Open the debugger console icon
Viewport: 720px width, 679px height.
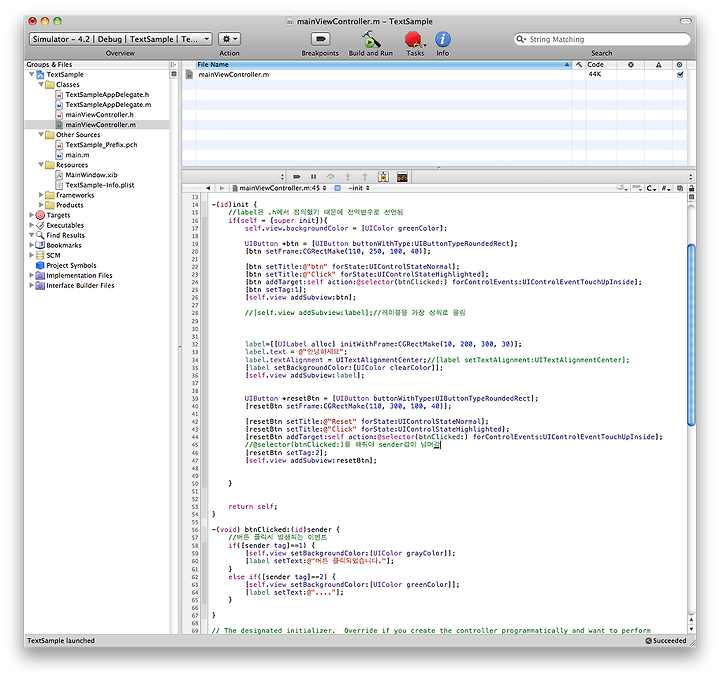402,177
